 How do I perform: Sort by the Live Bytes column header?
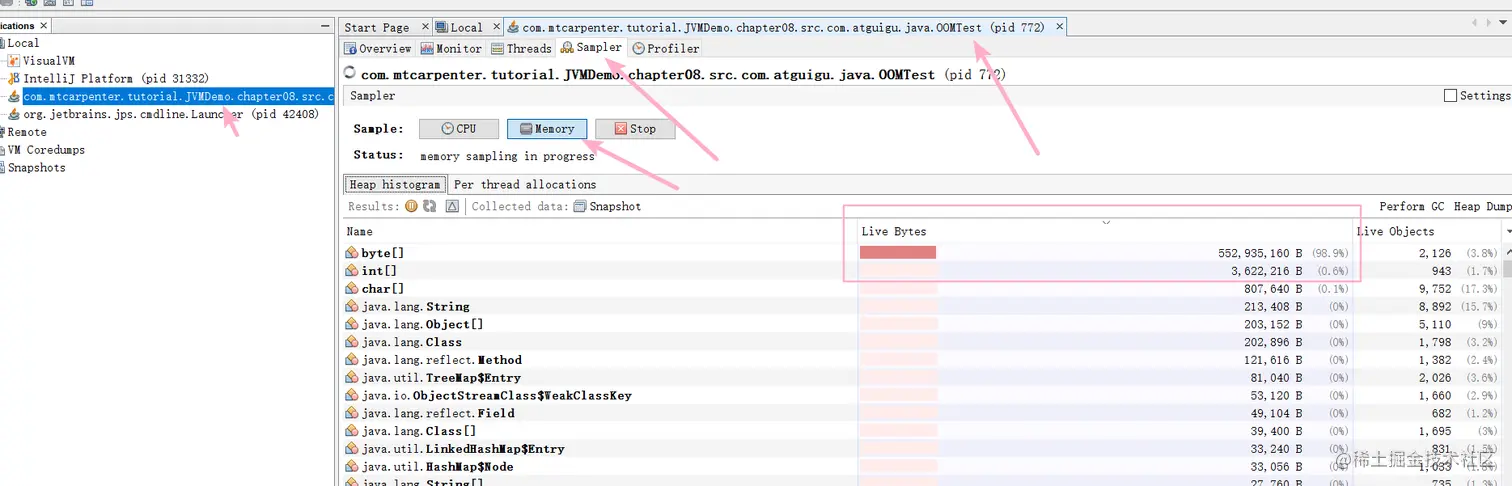click(1105, 231)
